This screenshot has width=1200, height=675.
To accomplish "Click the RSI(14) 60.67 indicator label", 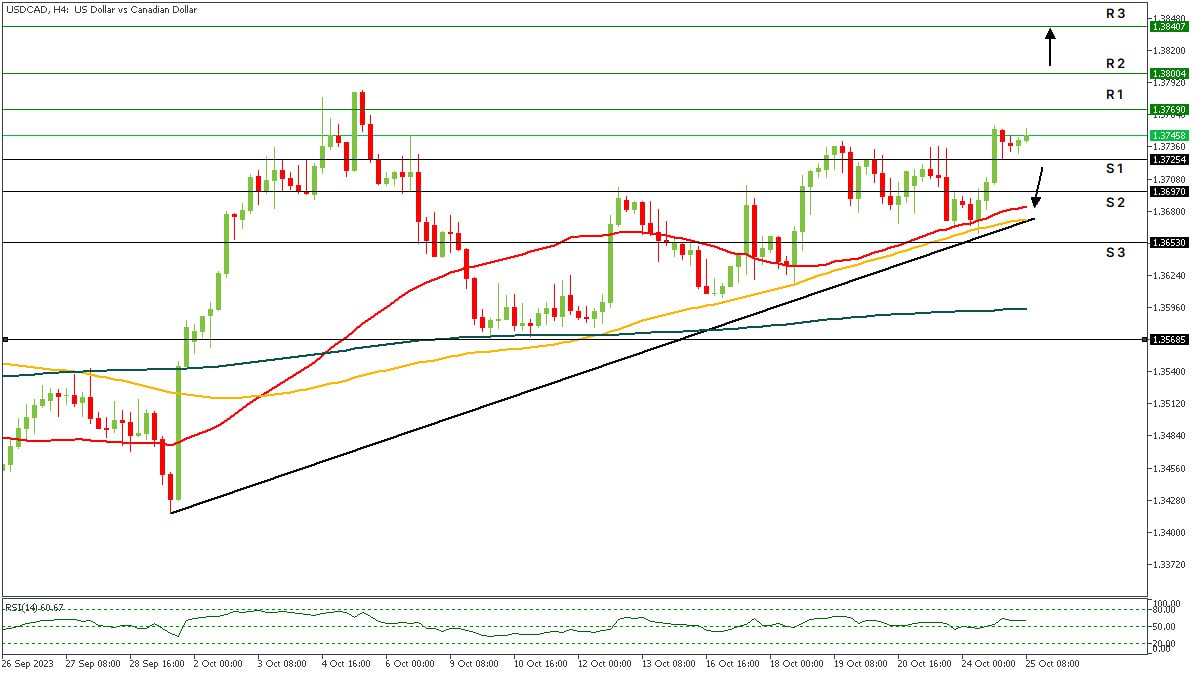I will (35, 607).
